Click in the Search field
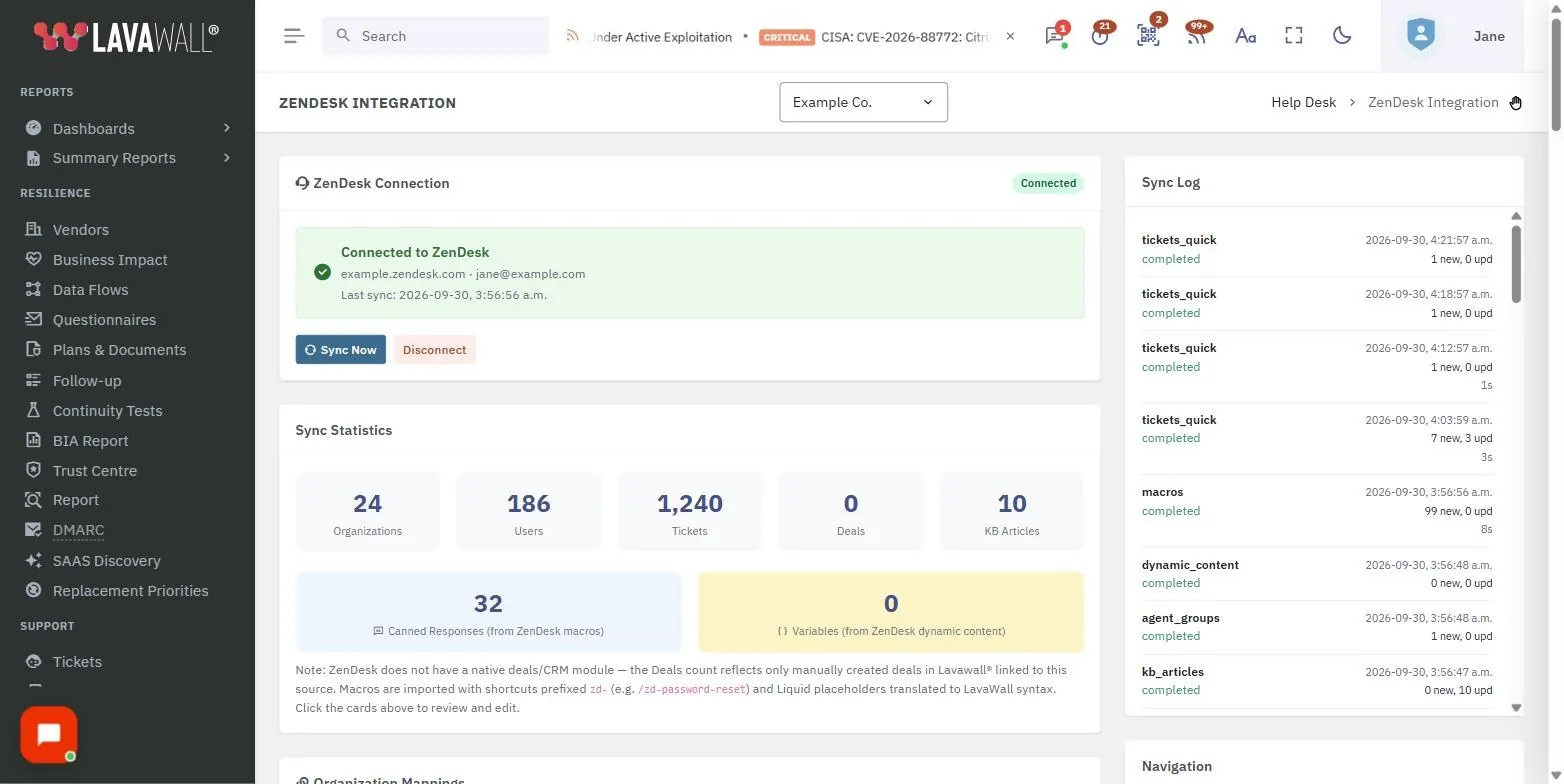The height and width of the screenshot is (784, 1564). click(x=435, y=36)
